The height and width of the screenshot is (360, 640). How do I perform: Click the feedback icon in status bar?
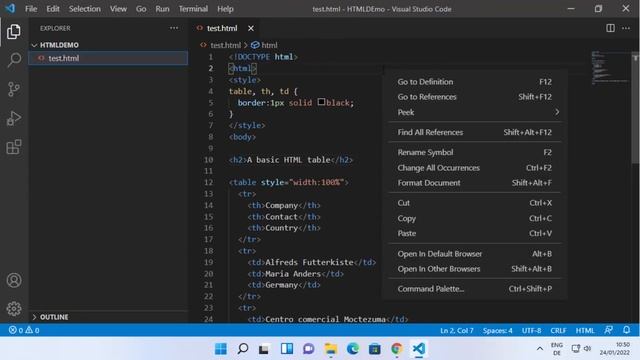coord(608,330)
